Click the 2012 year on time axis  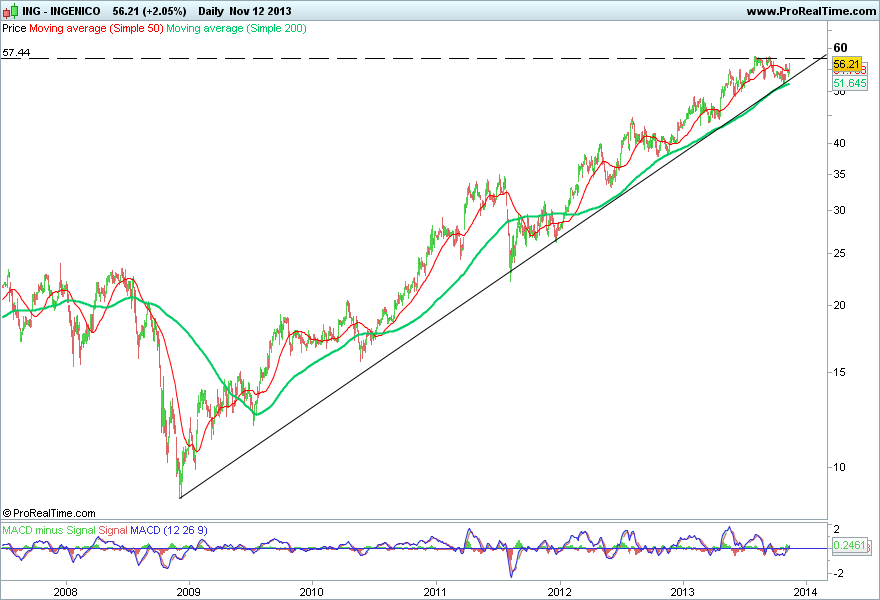(x=560, y=592)
